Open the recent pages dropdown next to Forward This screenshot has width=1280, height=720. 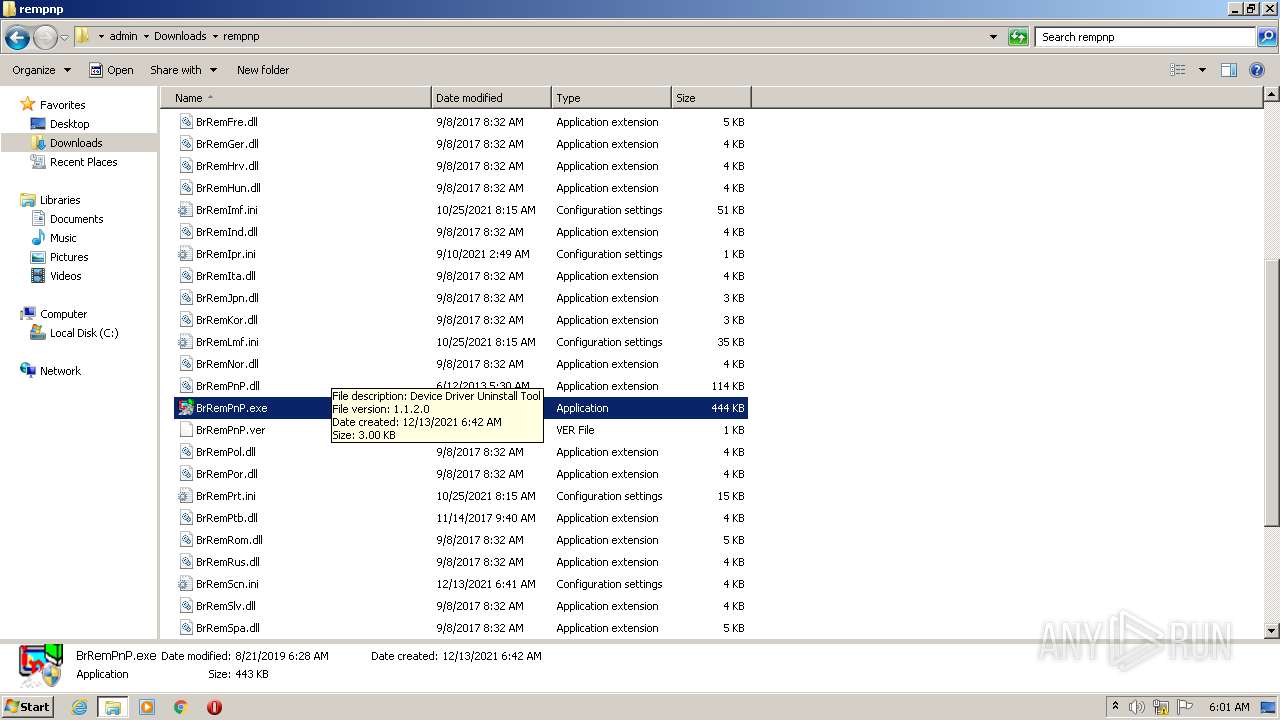pos(64,38)
